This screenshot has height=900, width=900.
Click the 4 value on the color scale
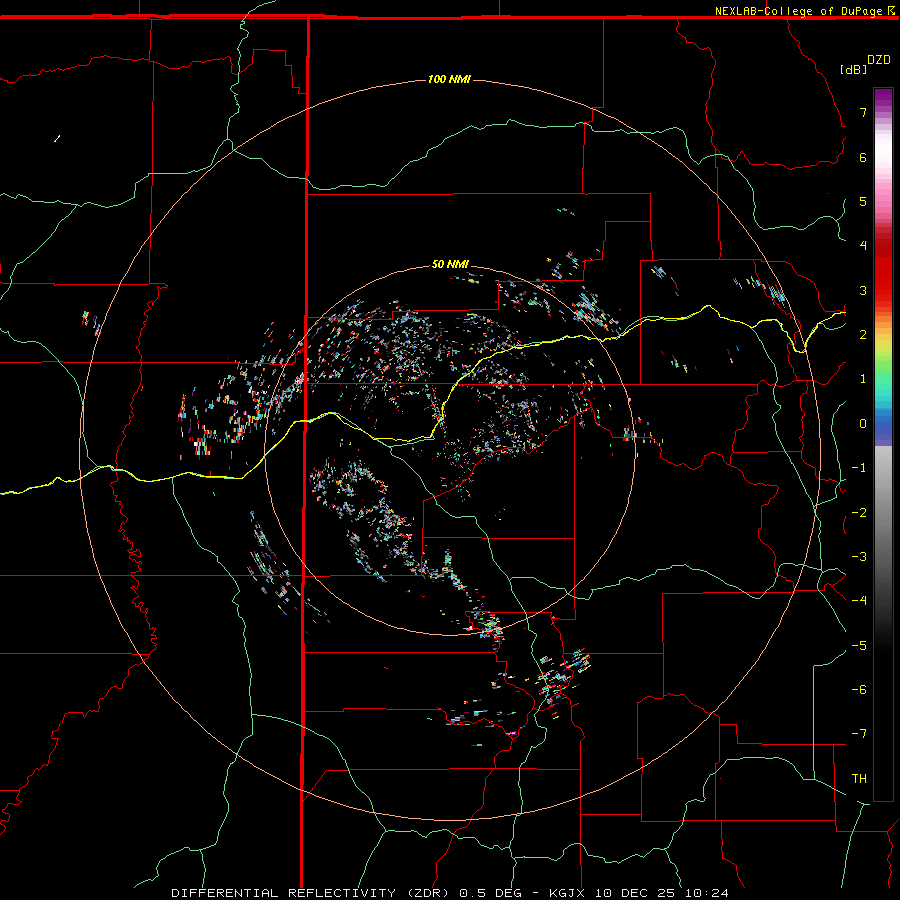point(863,246)
